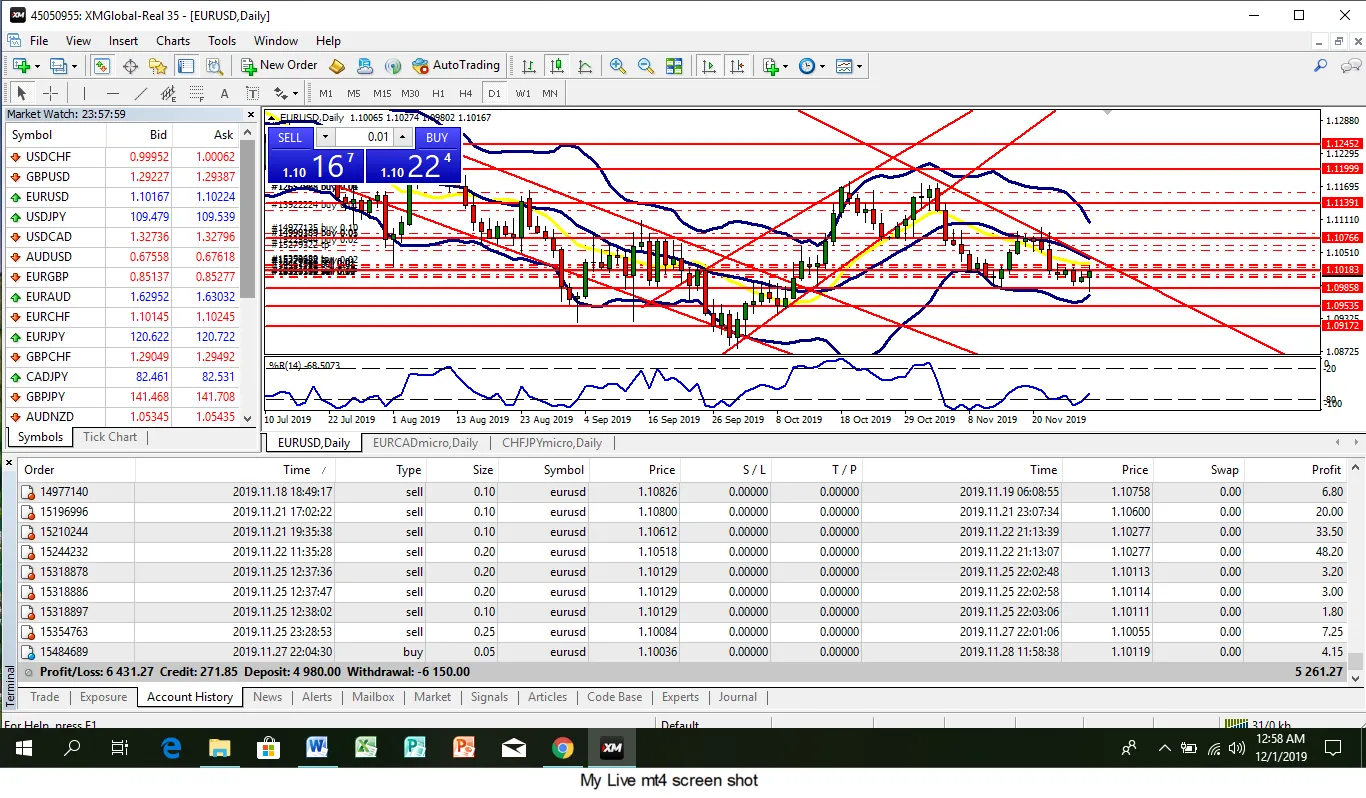This screenshot has width=1366, height=798.
Task: Zoom in the chart
Action: pyautogui.click(x=618, y=66)
